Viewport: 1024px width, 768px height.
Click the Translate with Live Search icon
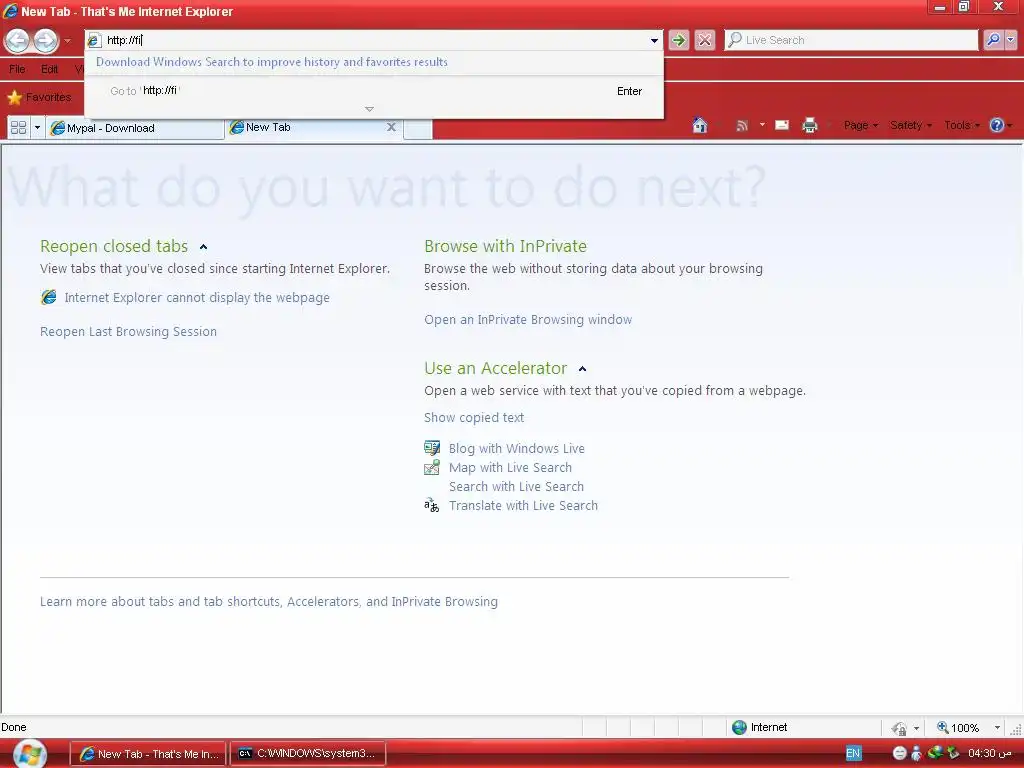432,505
